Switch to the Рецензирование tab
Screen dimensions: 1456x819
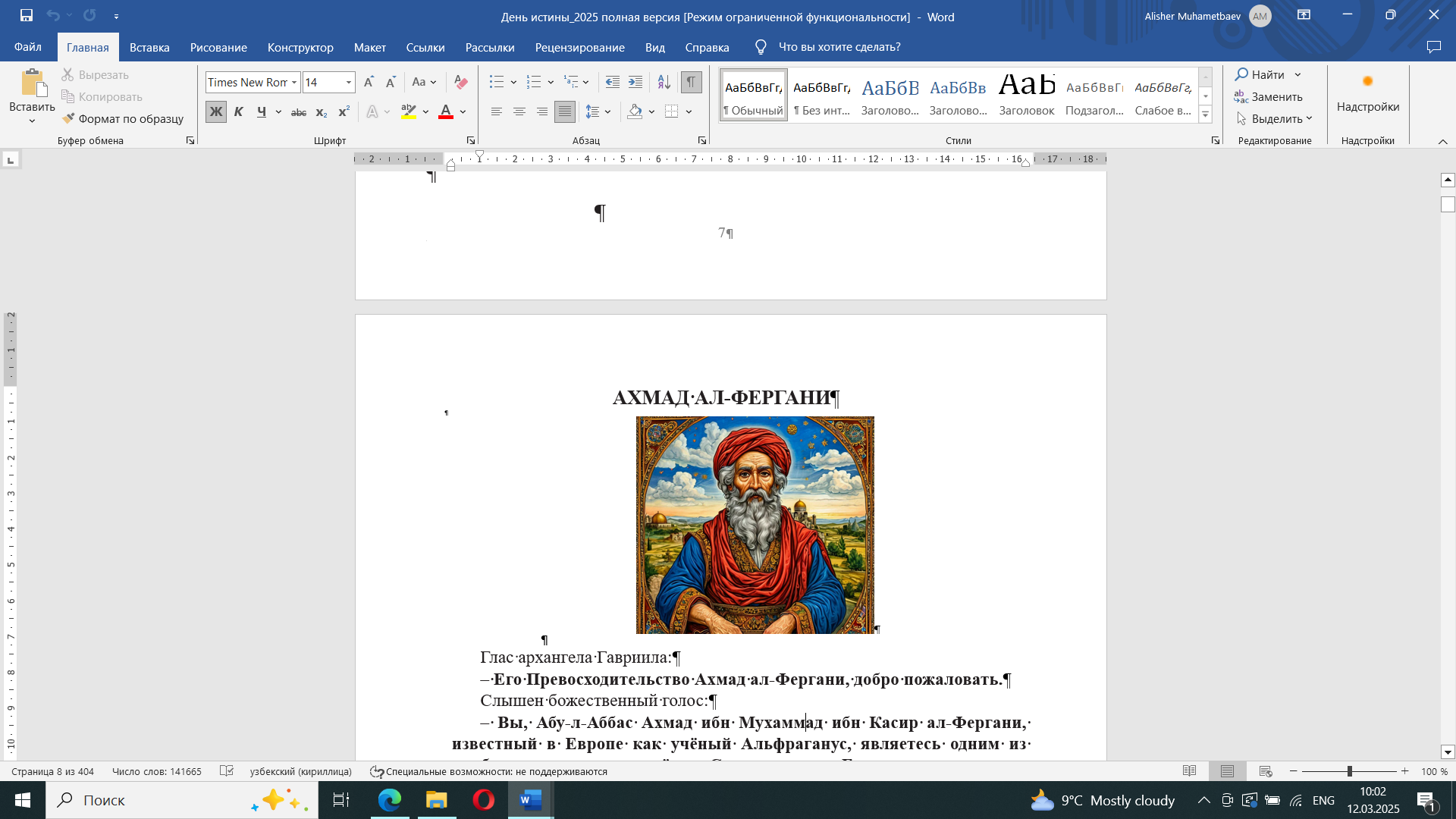[579, 47]
